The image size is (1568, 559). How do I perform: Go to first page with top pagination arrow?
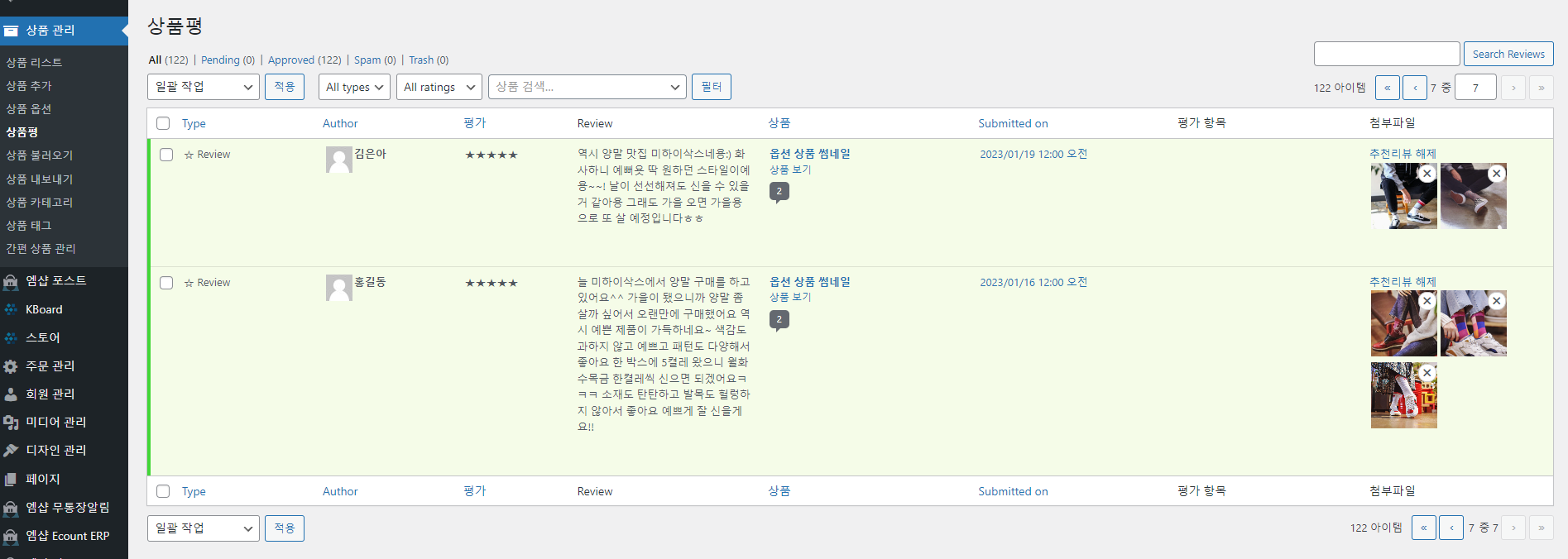(x=1387, y=88)
